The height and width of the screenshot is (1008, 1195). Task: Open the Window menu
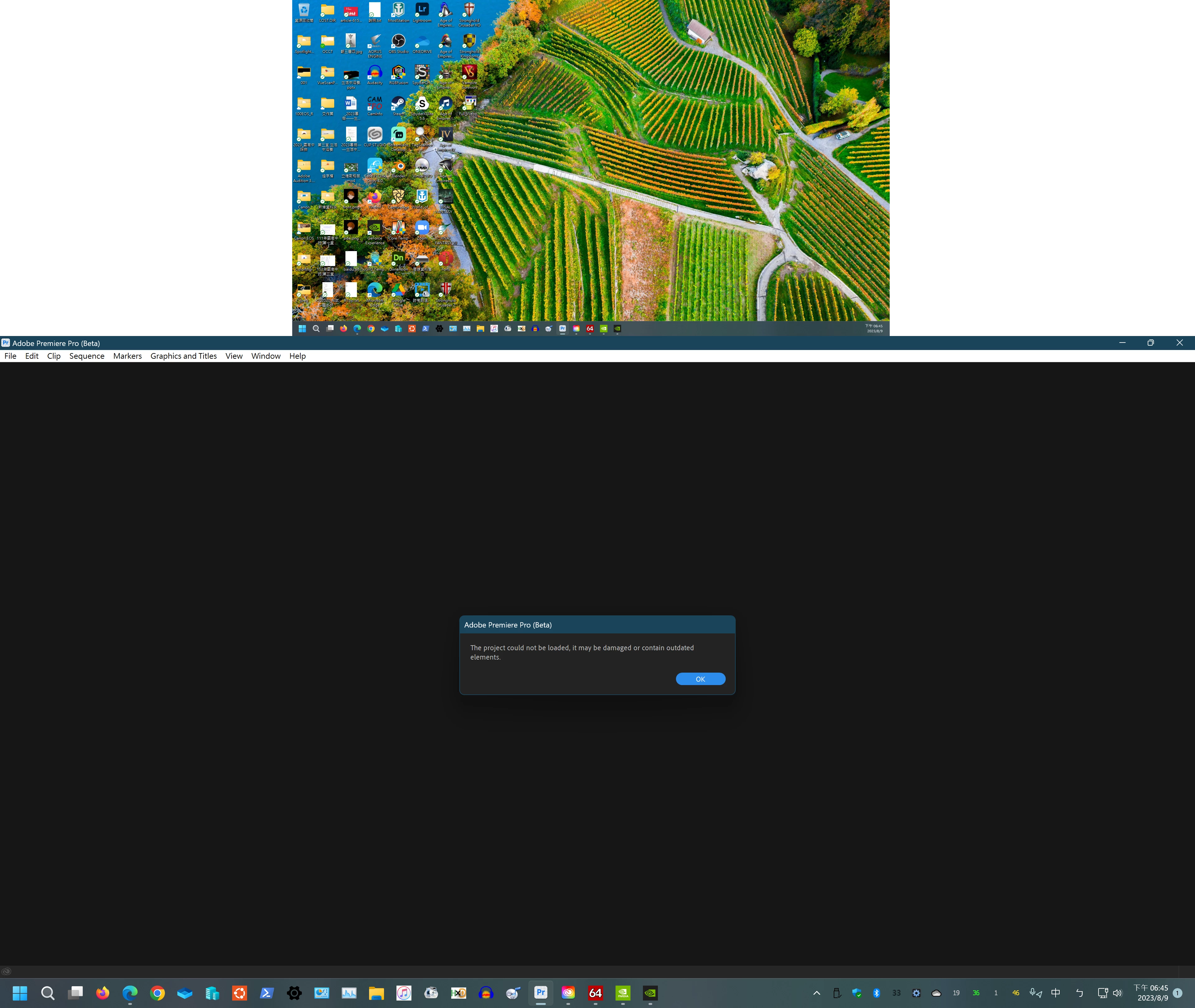(x=266, y=356)
